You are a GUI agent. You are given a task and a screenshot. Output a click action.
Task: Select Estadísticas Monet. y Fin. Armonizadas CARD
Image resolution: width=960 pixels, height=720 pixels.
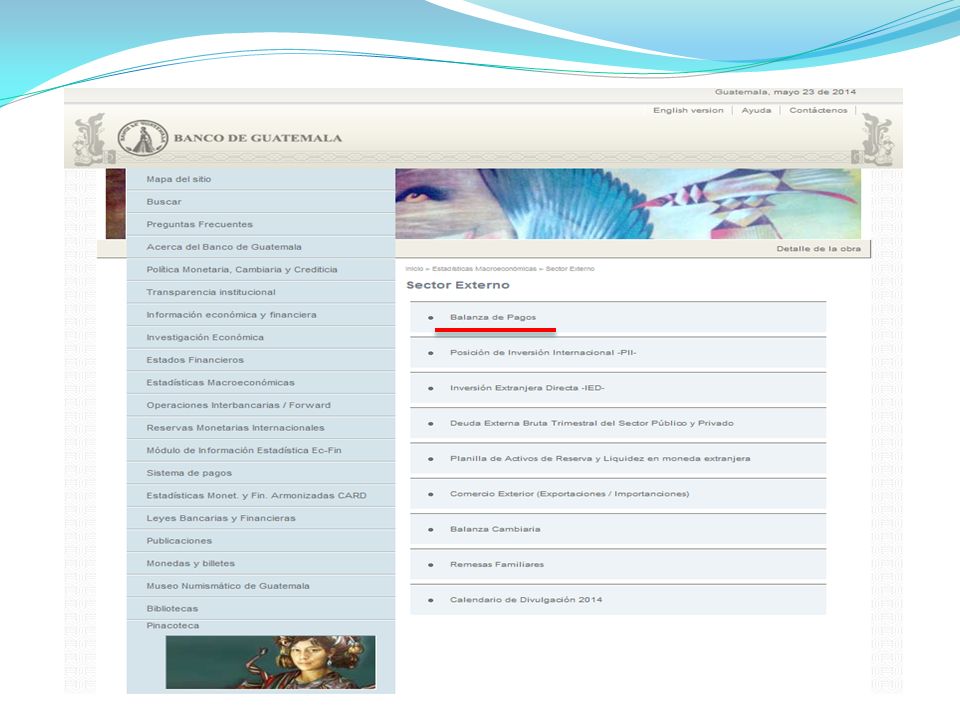[261, 497]
